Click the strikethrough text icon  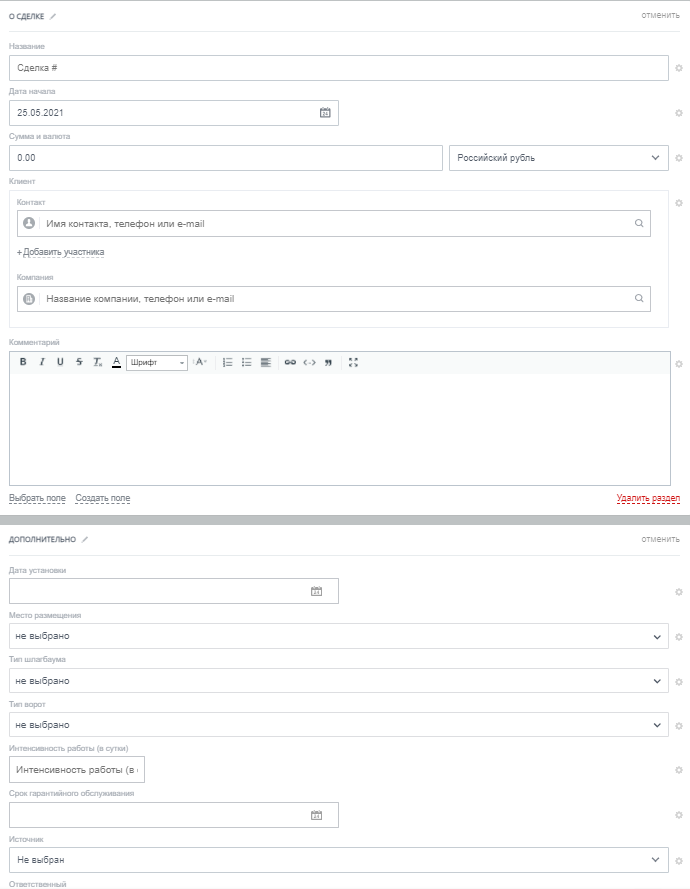(x=79, y=362)
